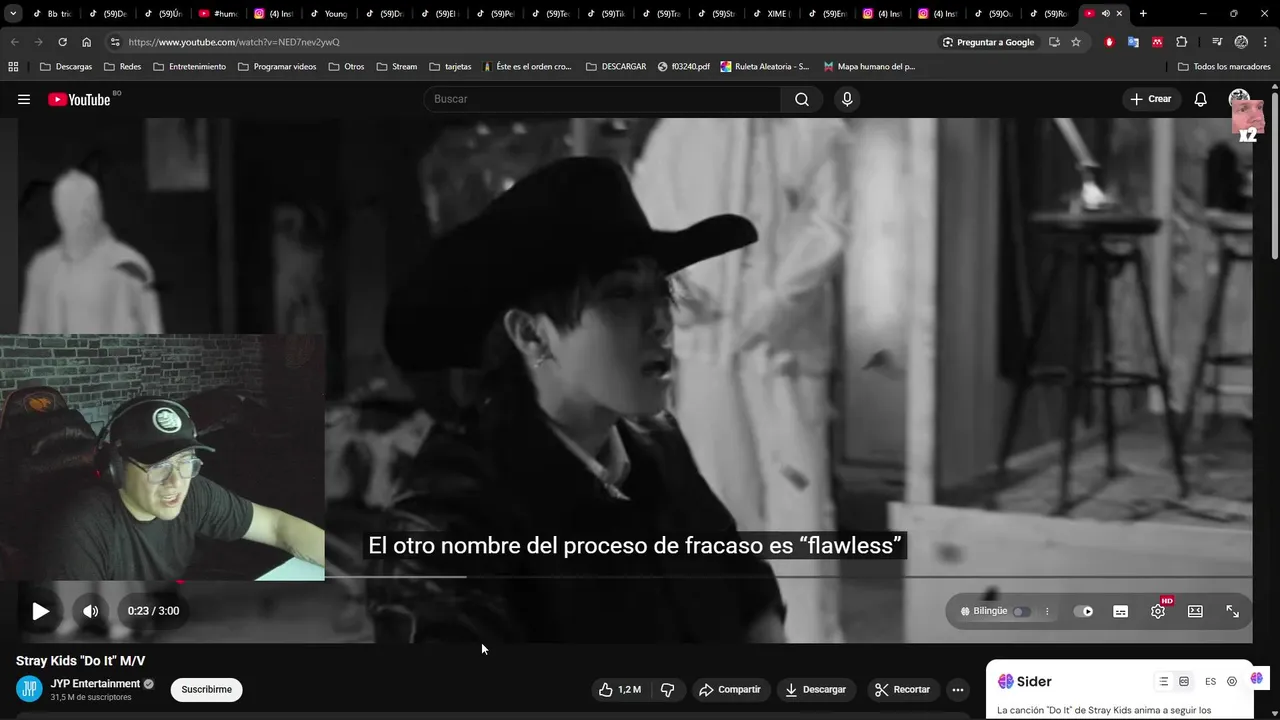The height and width of the screenshot is (720, 1280).
Task: Open more actions three-dot button
Action: (958, 689)
